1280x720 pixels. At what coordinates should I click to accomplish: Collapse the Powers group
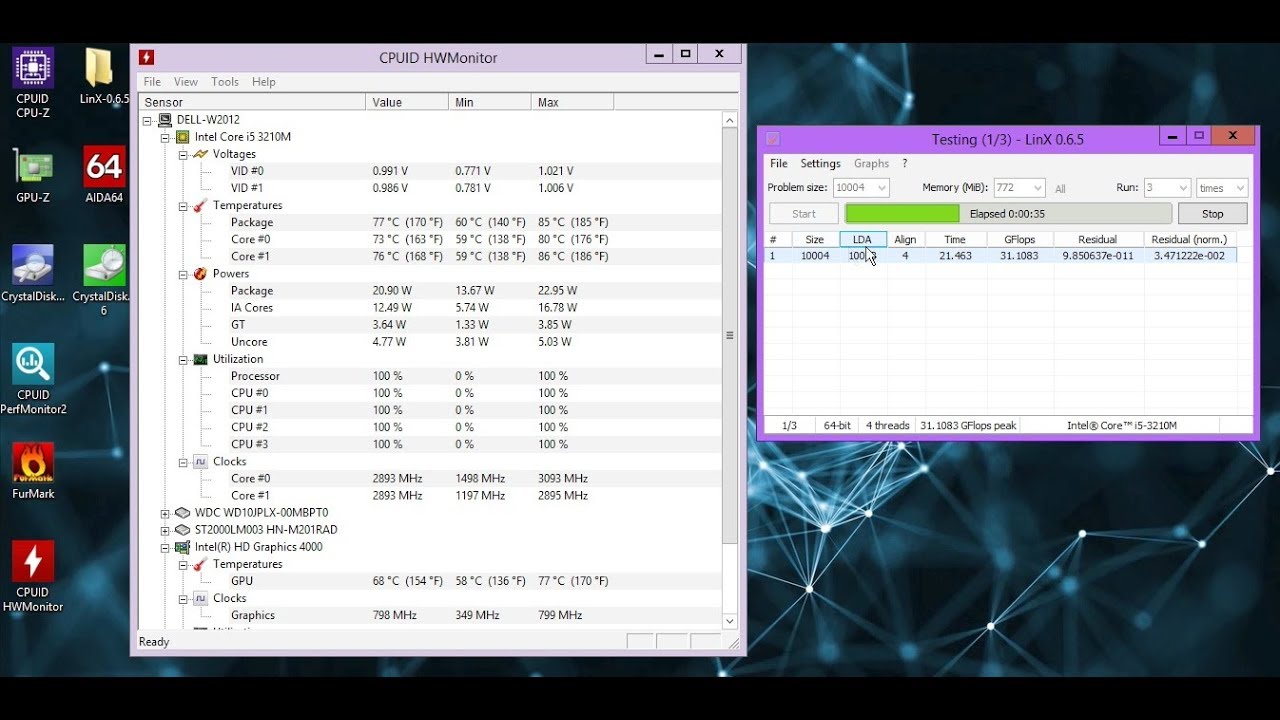tap(183, 274)
